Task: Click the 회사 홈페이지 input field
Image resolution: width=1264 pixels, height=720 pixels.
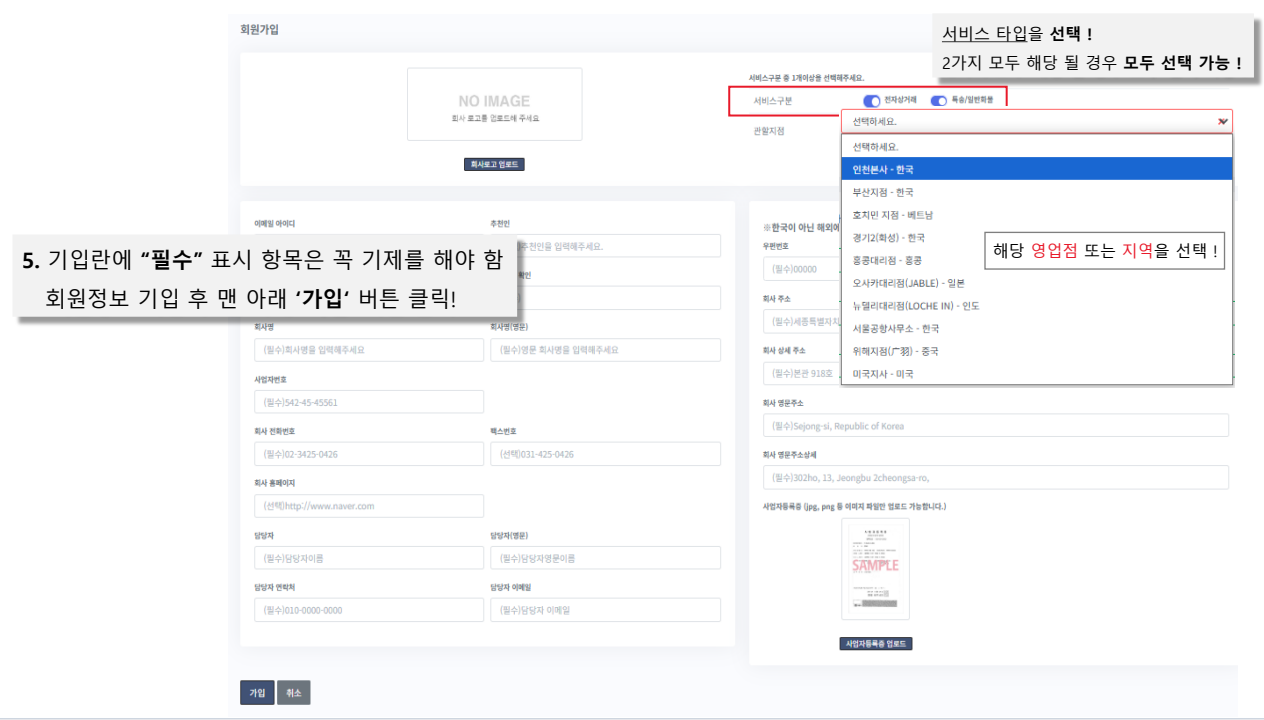Action: pos(369,506)
